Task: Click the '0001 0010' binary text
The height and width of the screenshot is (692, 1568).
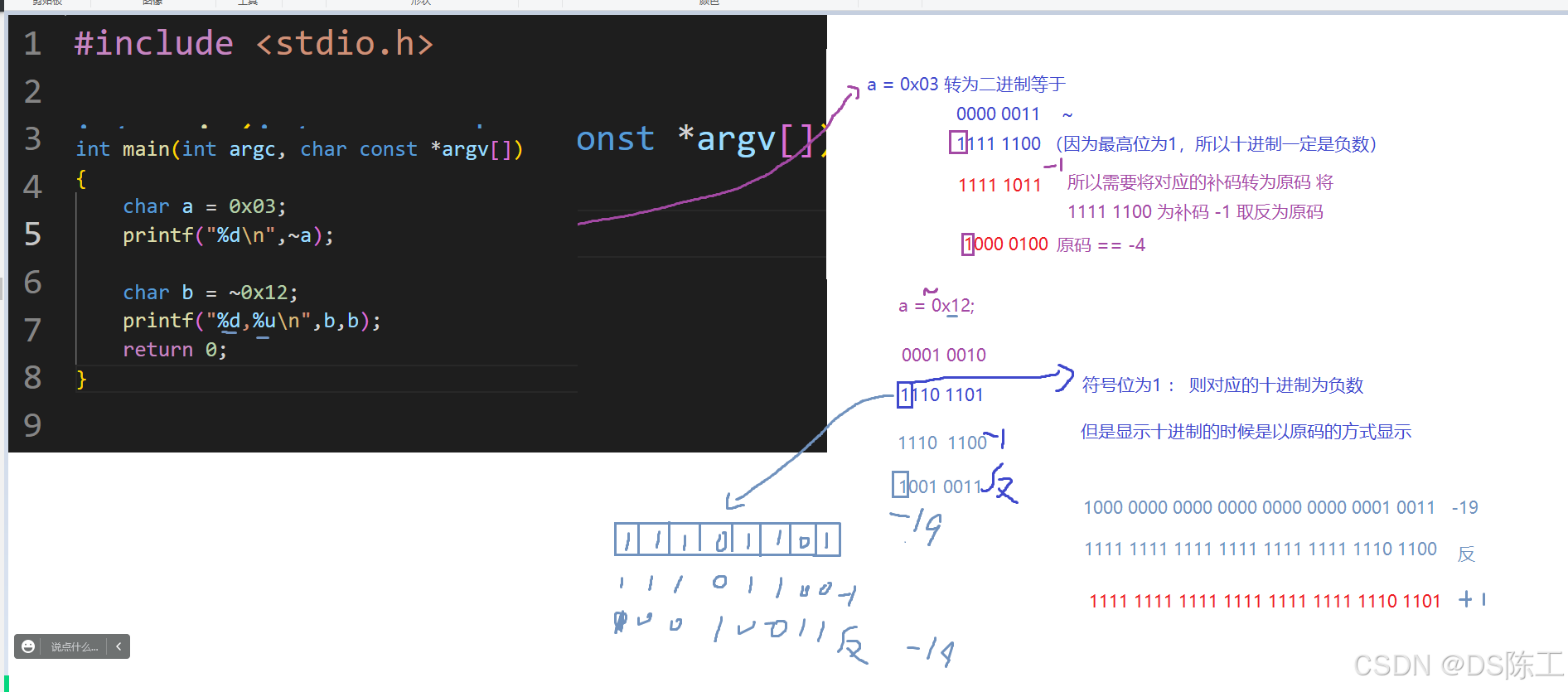Action: pos(944,355)
